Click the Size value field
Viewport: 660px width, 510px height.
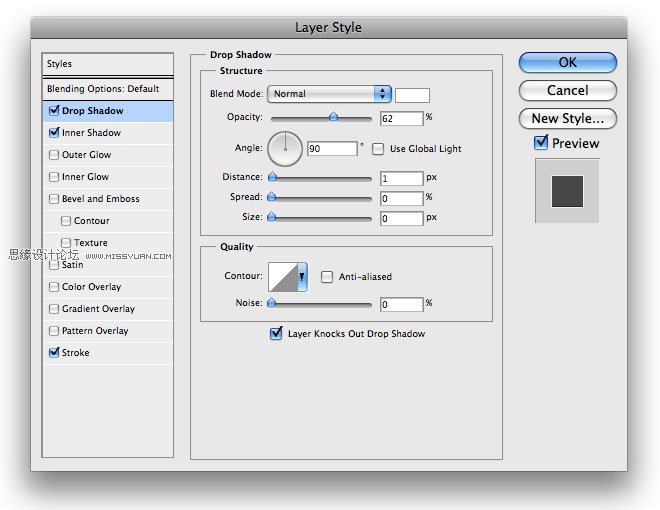(402, 218)
